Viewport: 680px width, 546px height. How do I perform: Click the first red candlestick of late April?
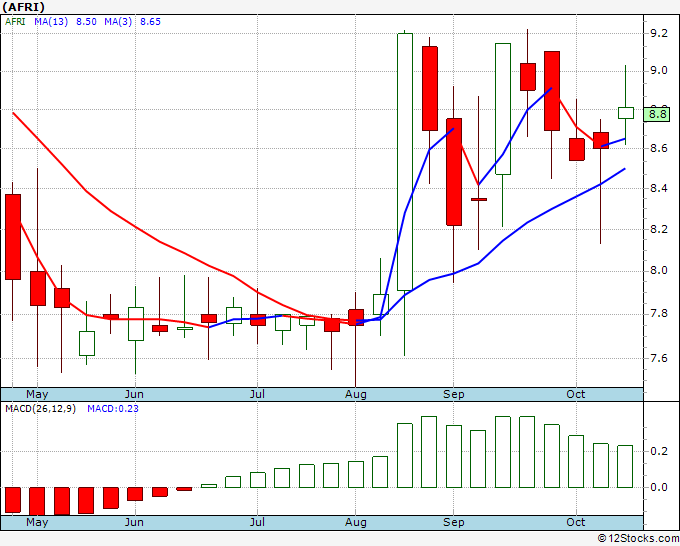tap(13, 237)
